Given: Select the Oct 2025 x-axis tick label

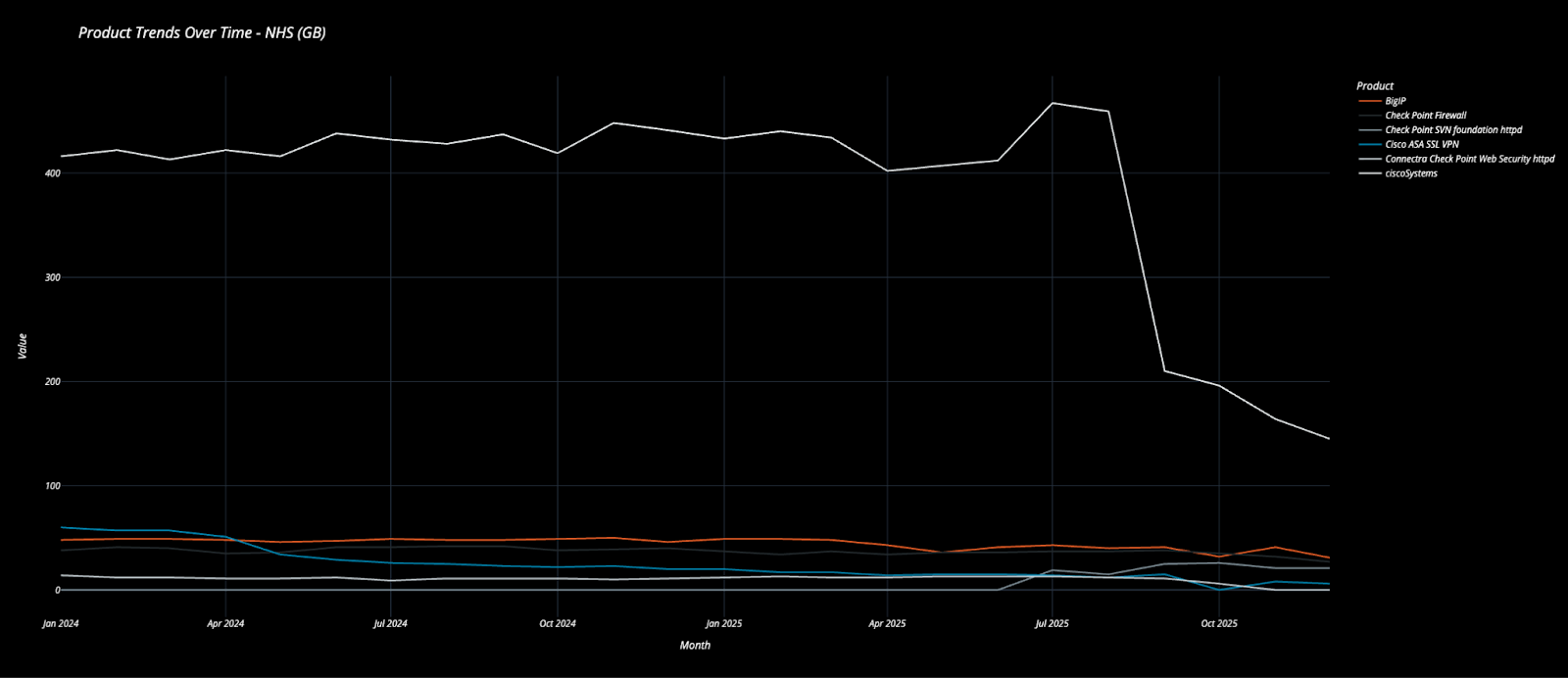Looking at the screenshot, I should (1219, 624).
